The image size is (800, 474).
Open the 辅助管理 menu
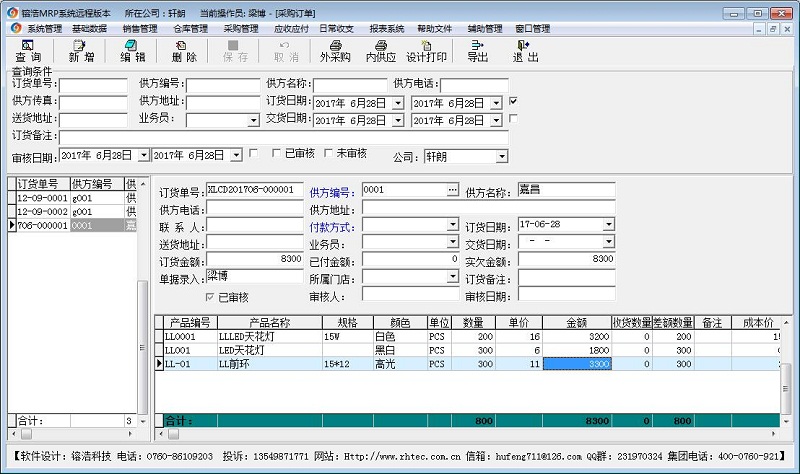(485, 29)
